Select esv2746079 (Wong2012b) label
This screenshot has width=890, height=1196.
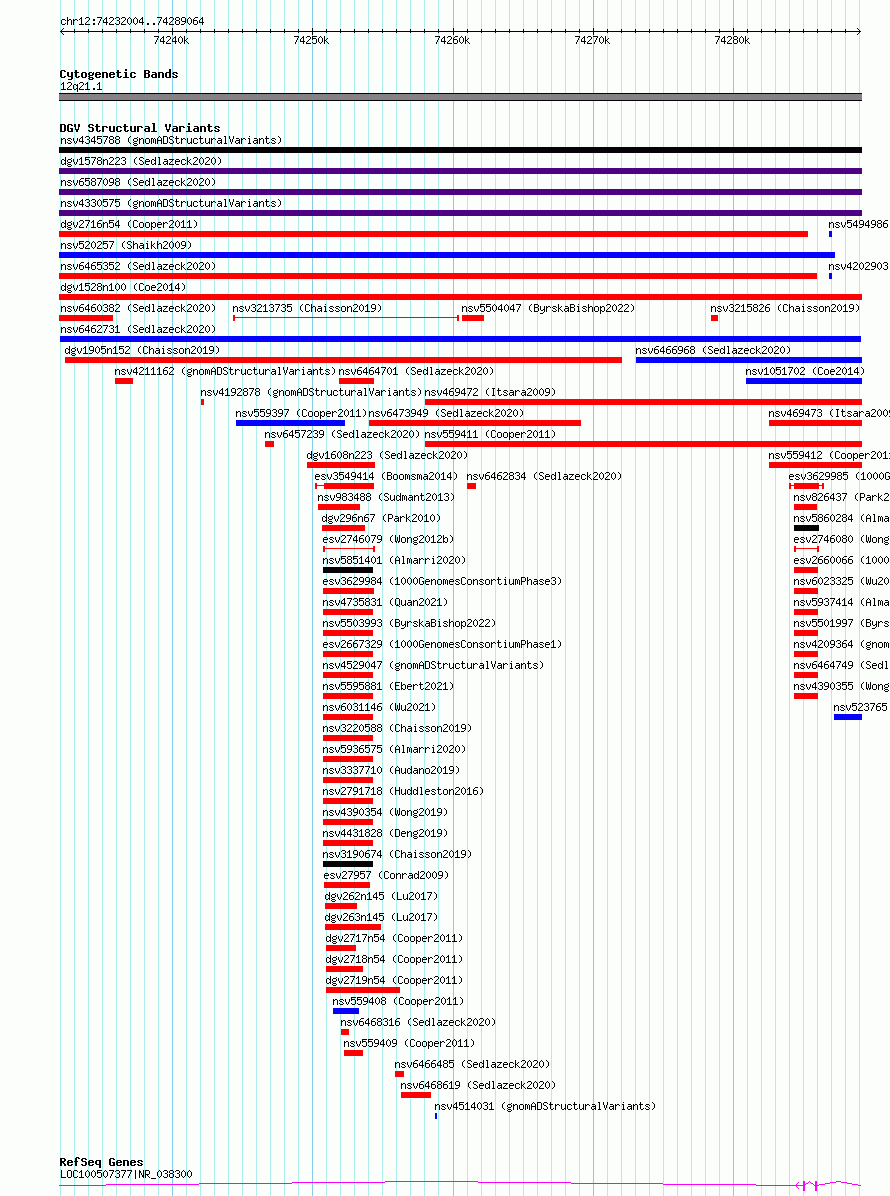[388, 539]
